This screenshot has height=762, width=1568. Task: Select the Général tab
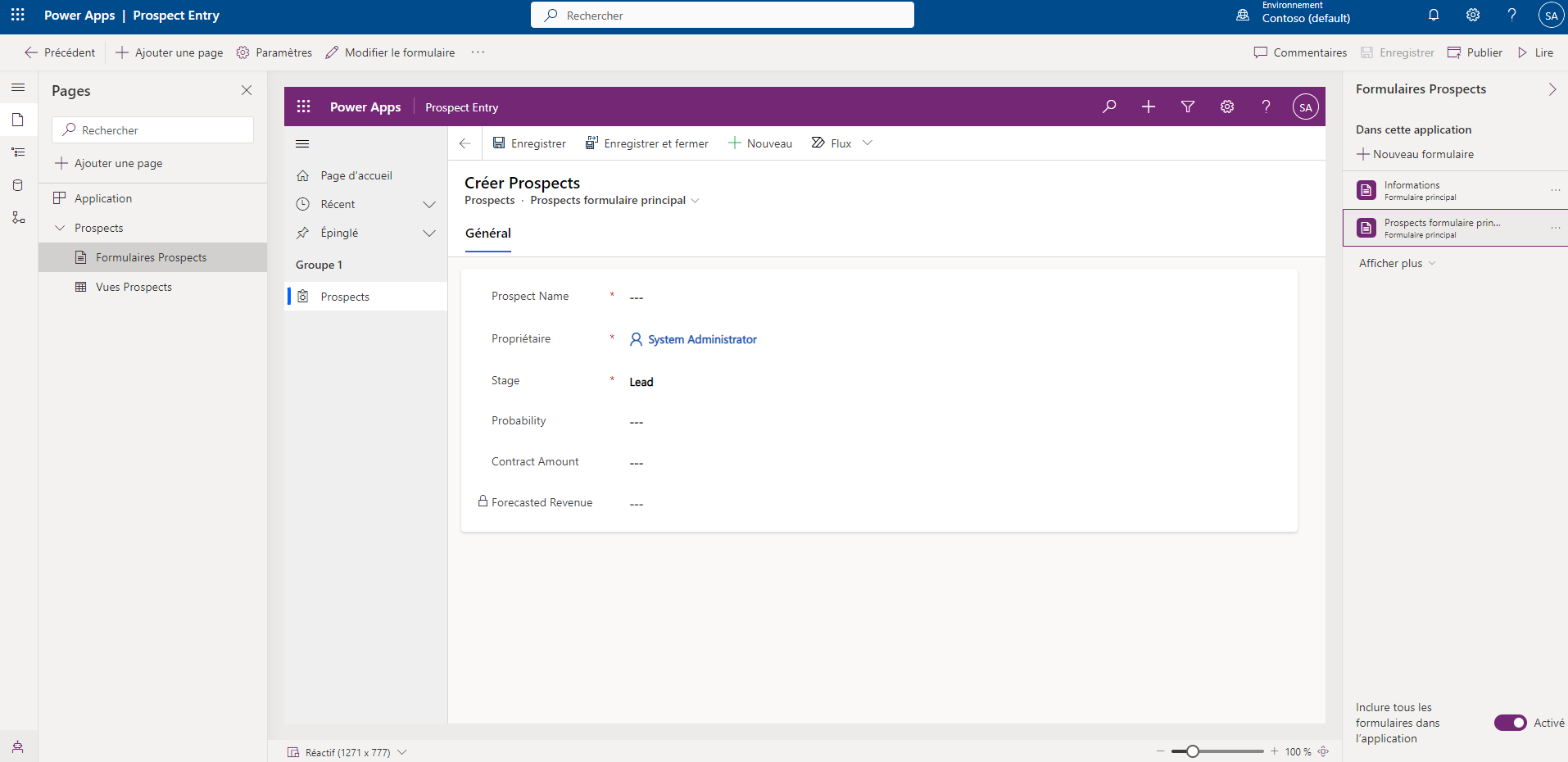tap(488, 234)
